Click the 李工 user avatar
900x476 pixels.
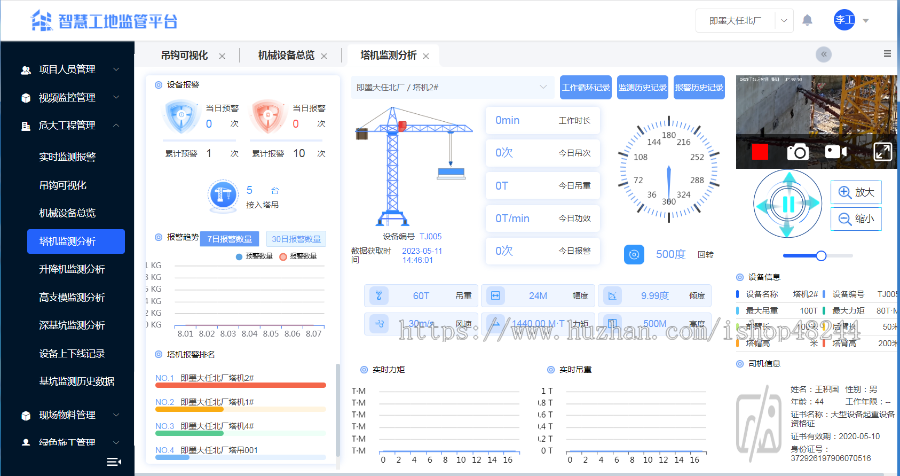coord(844,20)
